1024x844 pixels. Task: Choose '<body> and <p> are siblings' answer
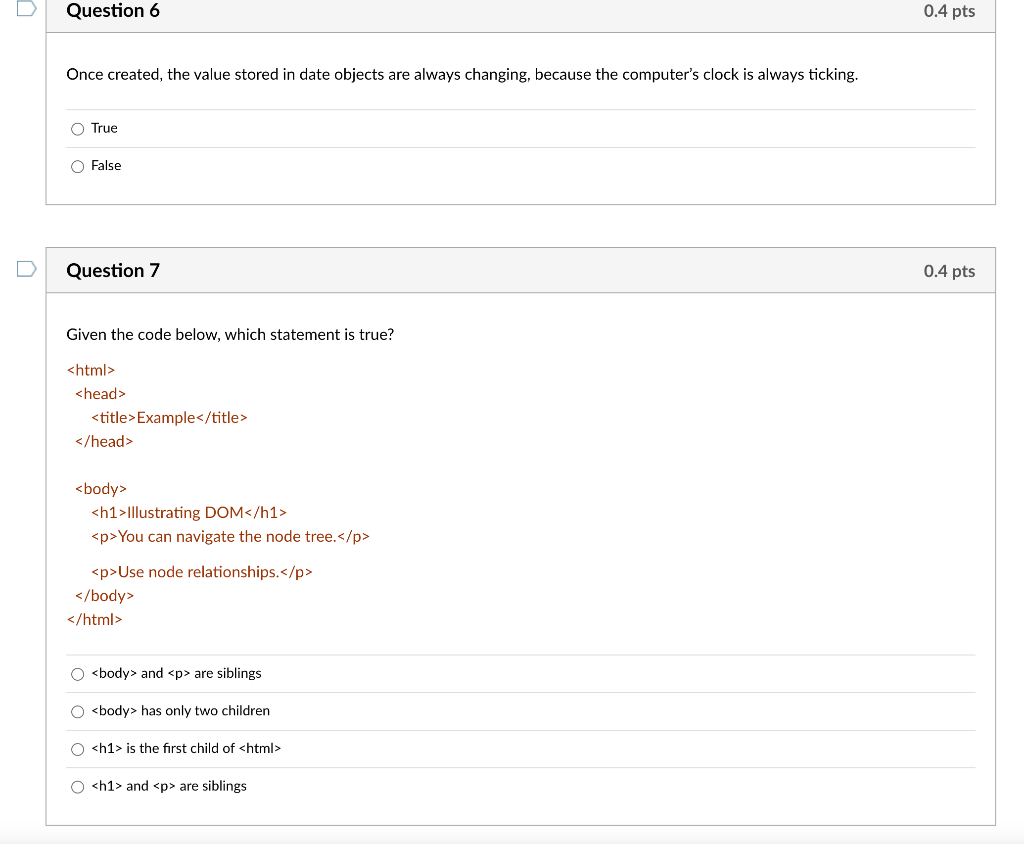(x=77, y=674)
